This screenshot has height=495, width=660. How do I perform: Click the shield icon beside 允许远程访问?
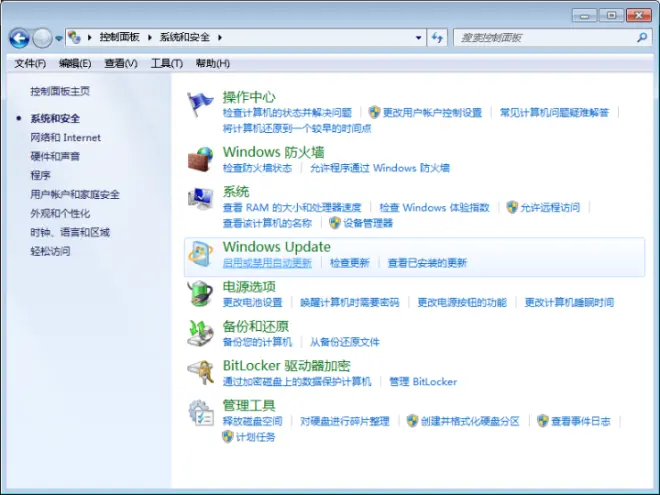tap(512, 207)
